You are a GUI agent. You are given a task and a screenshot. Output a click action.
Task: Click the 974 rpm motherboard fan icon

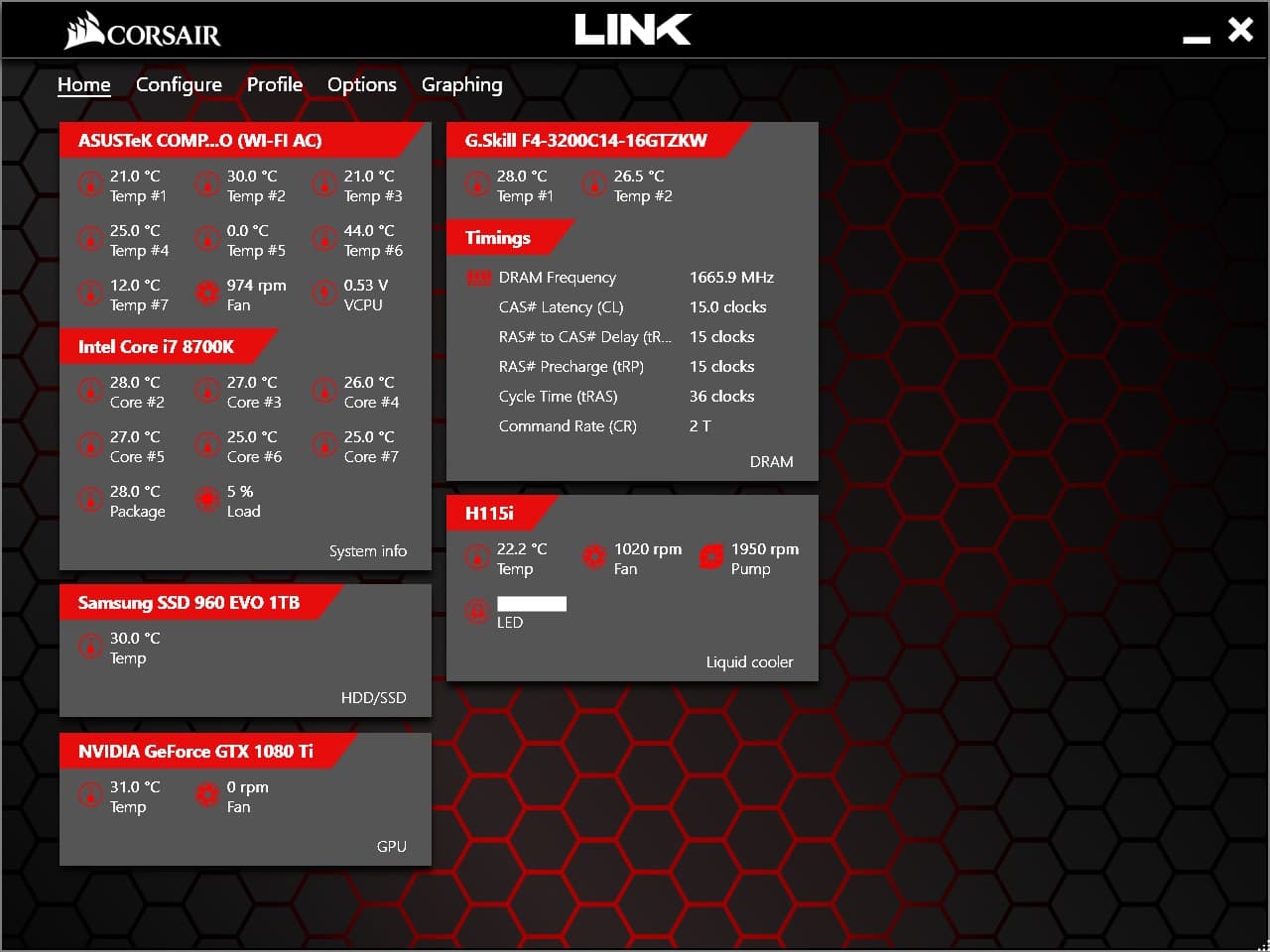(207, 294)
